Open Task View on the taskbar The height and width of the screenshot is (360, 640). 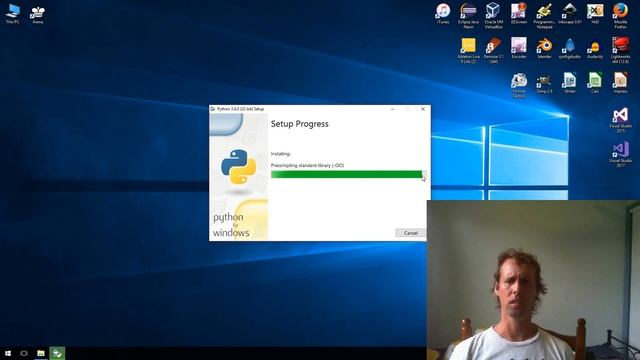(x=24, y=353)
